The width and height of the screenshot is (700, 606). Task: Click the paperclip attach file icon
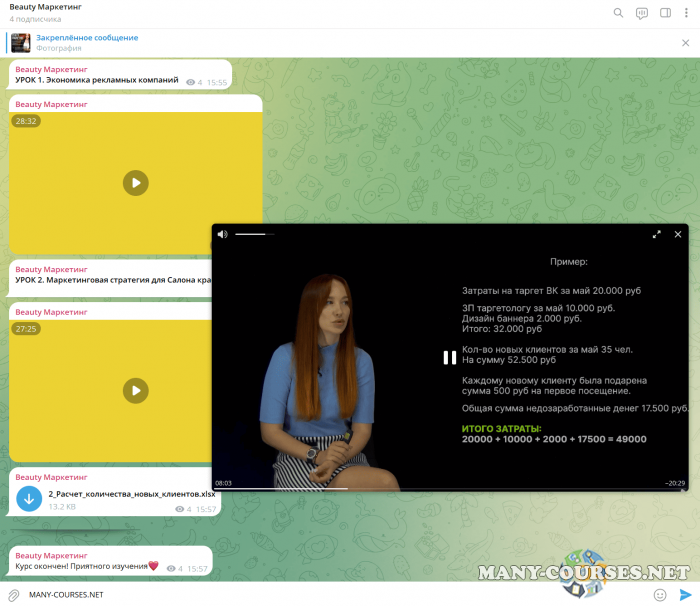14,595
